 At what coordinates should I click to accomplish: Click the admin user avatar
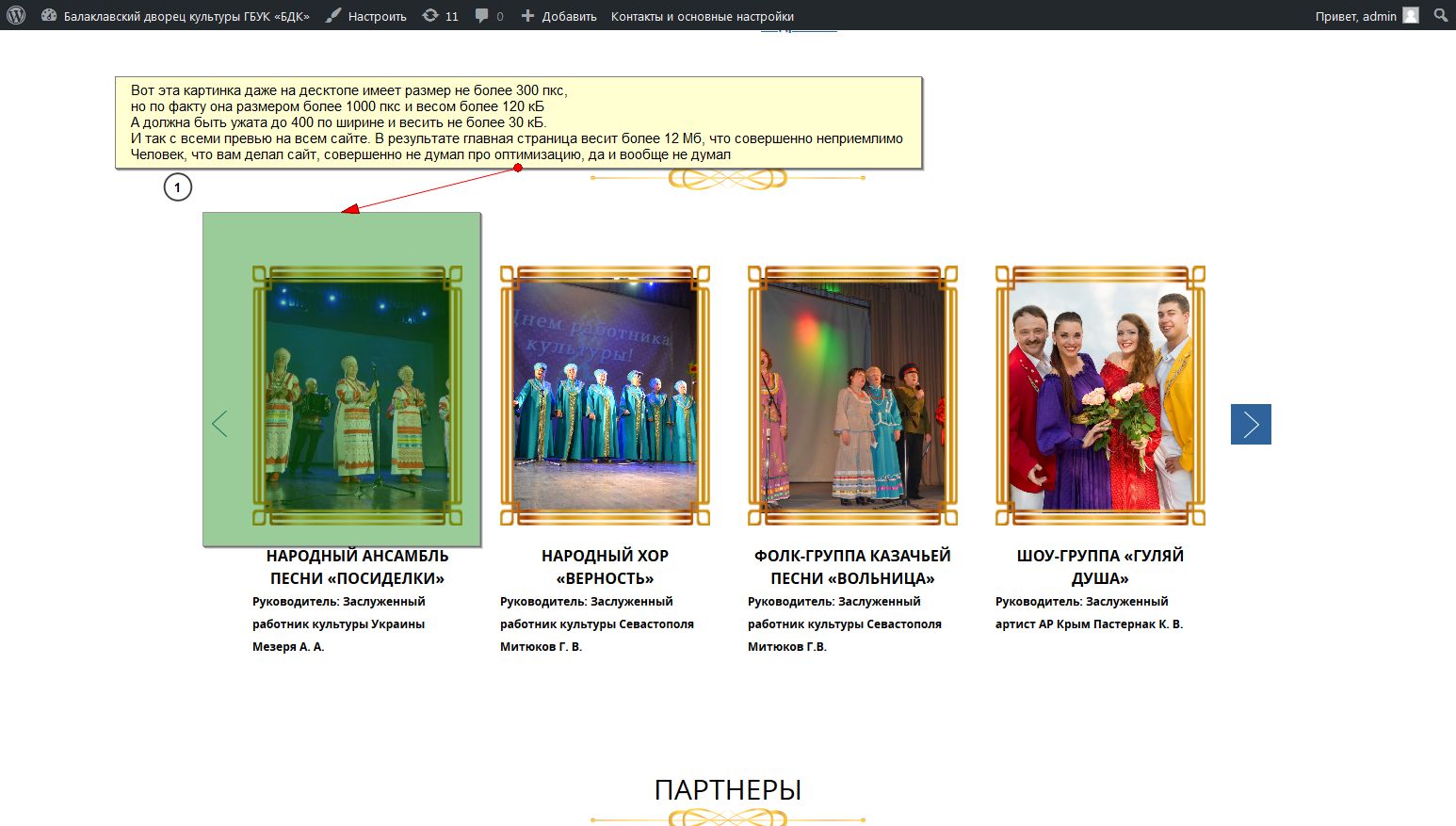click(1411, 15)
